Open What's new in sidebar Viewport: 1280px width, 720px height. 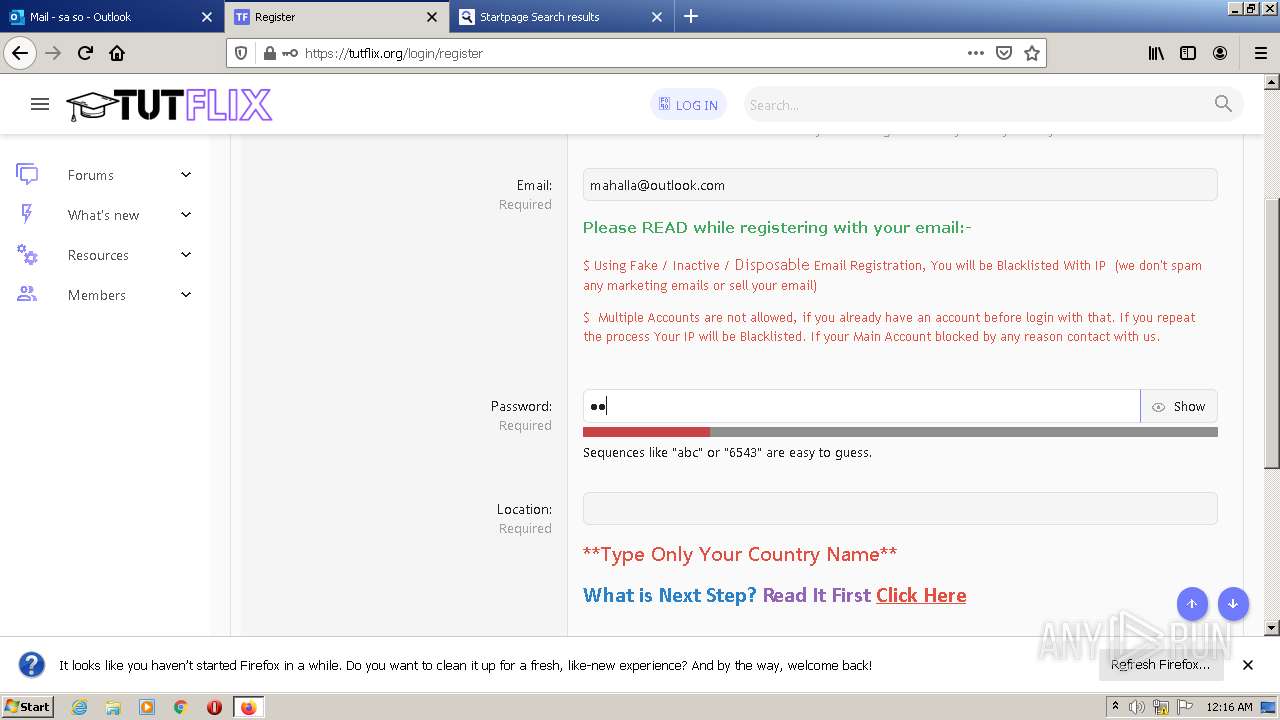pos(103,215)
